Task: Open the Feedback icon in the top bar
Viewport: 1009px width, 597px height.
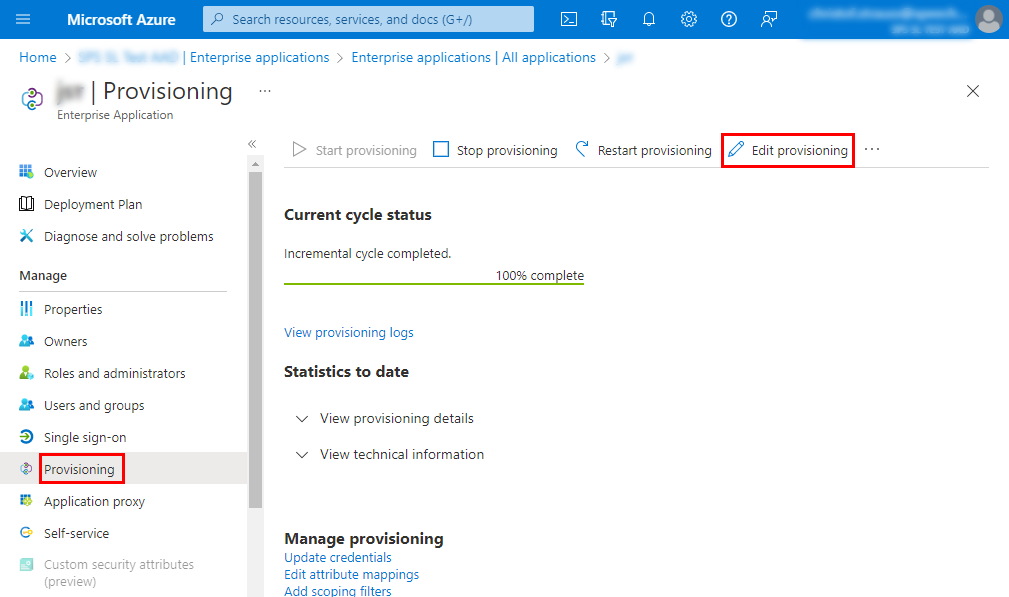Action: [x=768, y=19]
